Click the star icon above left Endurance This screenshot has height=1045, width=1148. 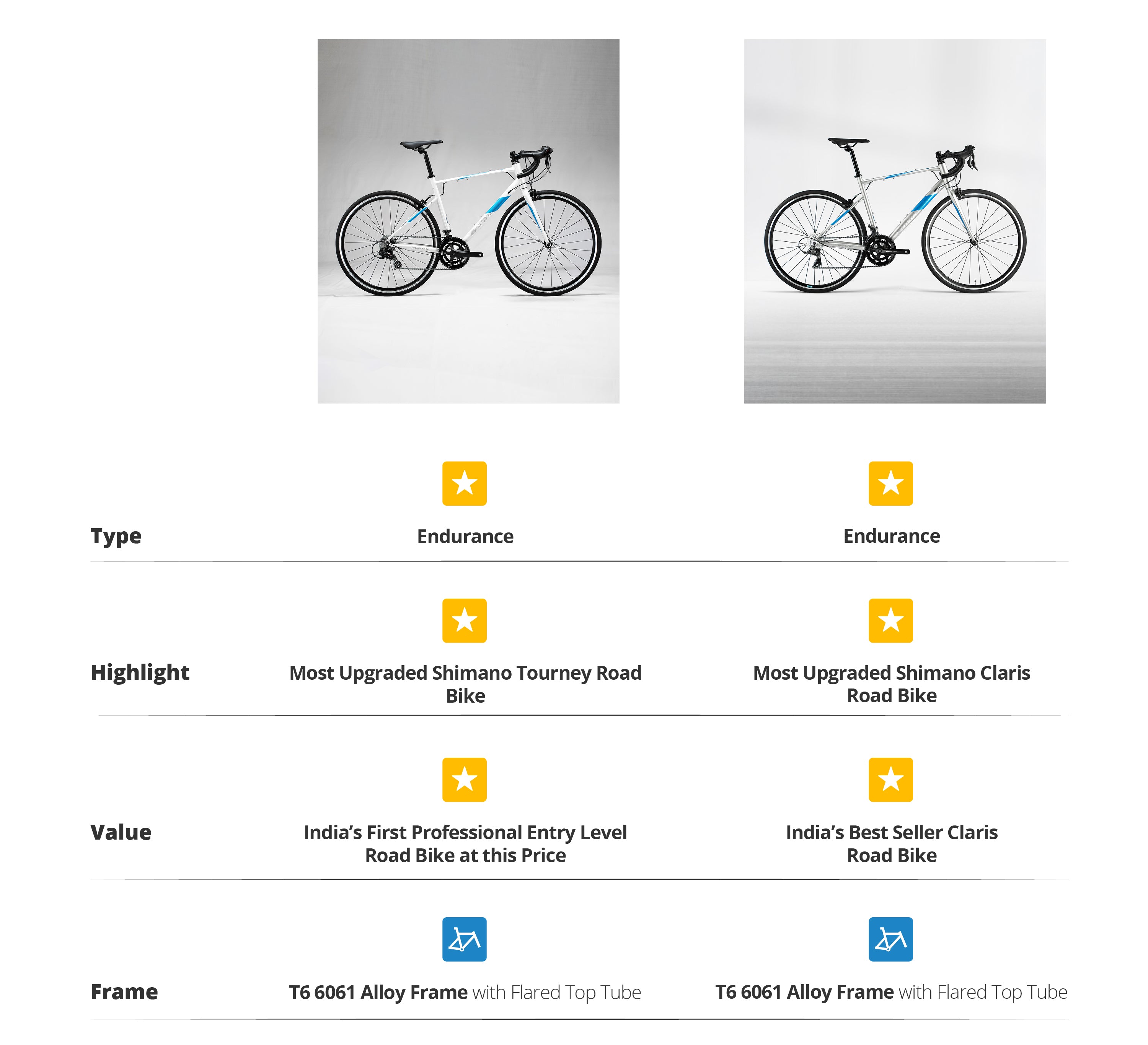(464, 483)
